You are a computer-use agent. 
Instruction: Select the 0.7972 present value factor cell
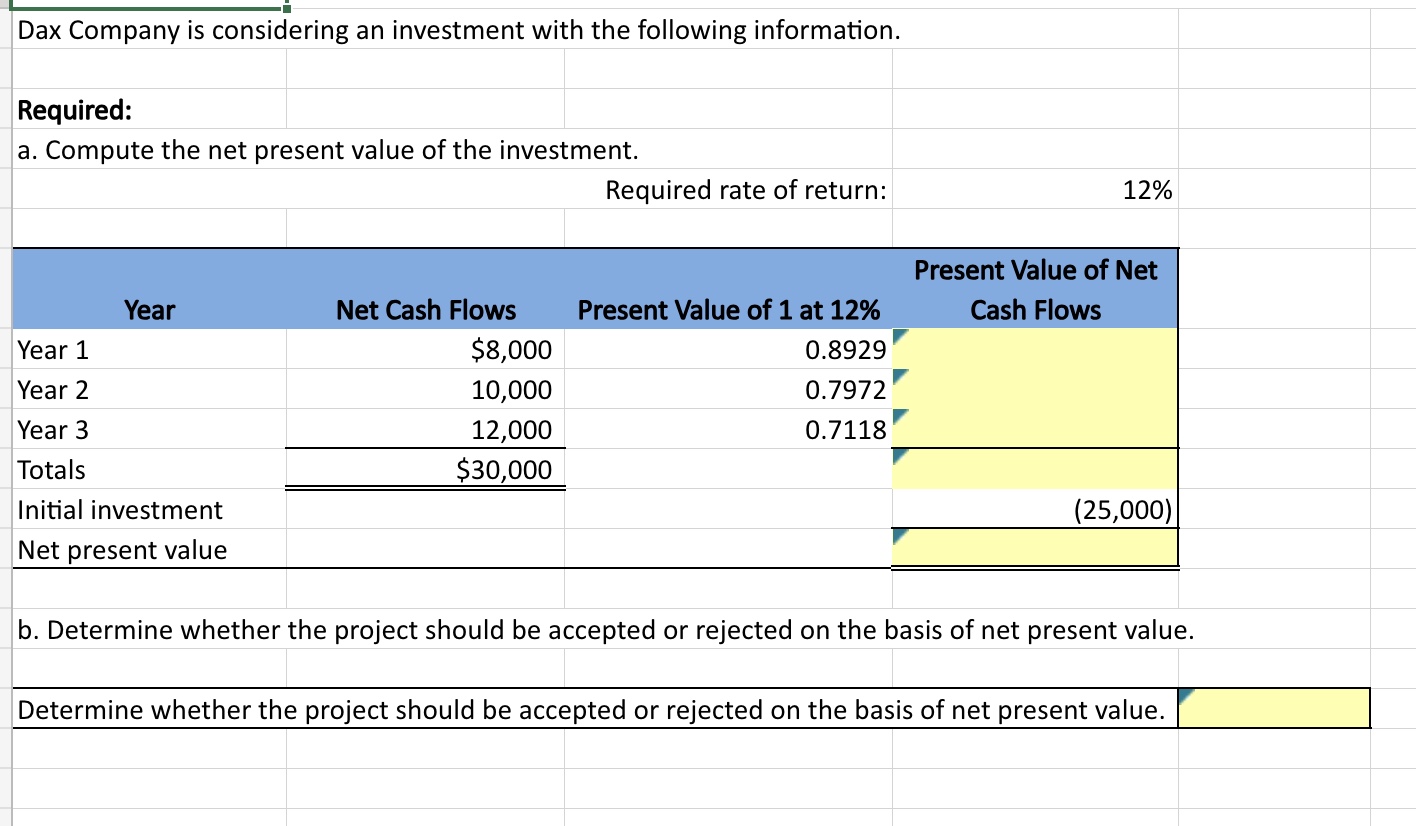pyautogui.click(x=729, y=390)
